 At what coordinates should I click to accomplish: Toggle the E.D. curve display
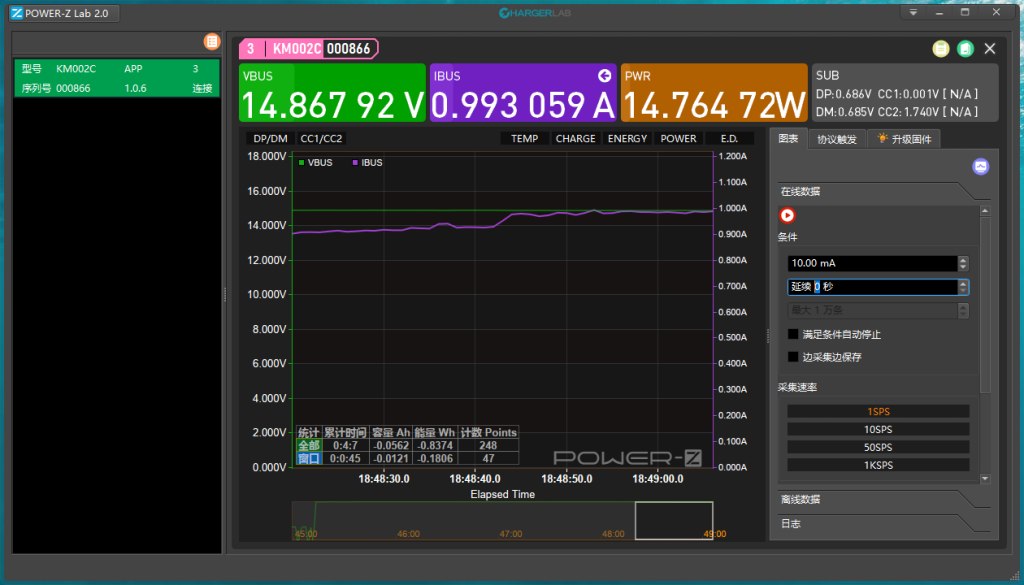click(729, 138)
